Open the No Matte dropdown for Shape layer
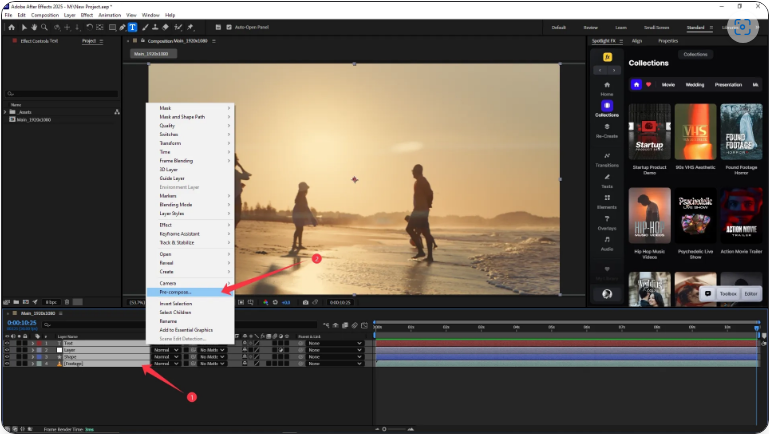Viewport: 769px width, 434px height. 212,357
